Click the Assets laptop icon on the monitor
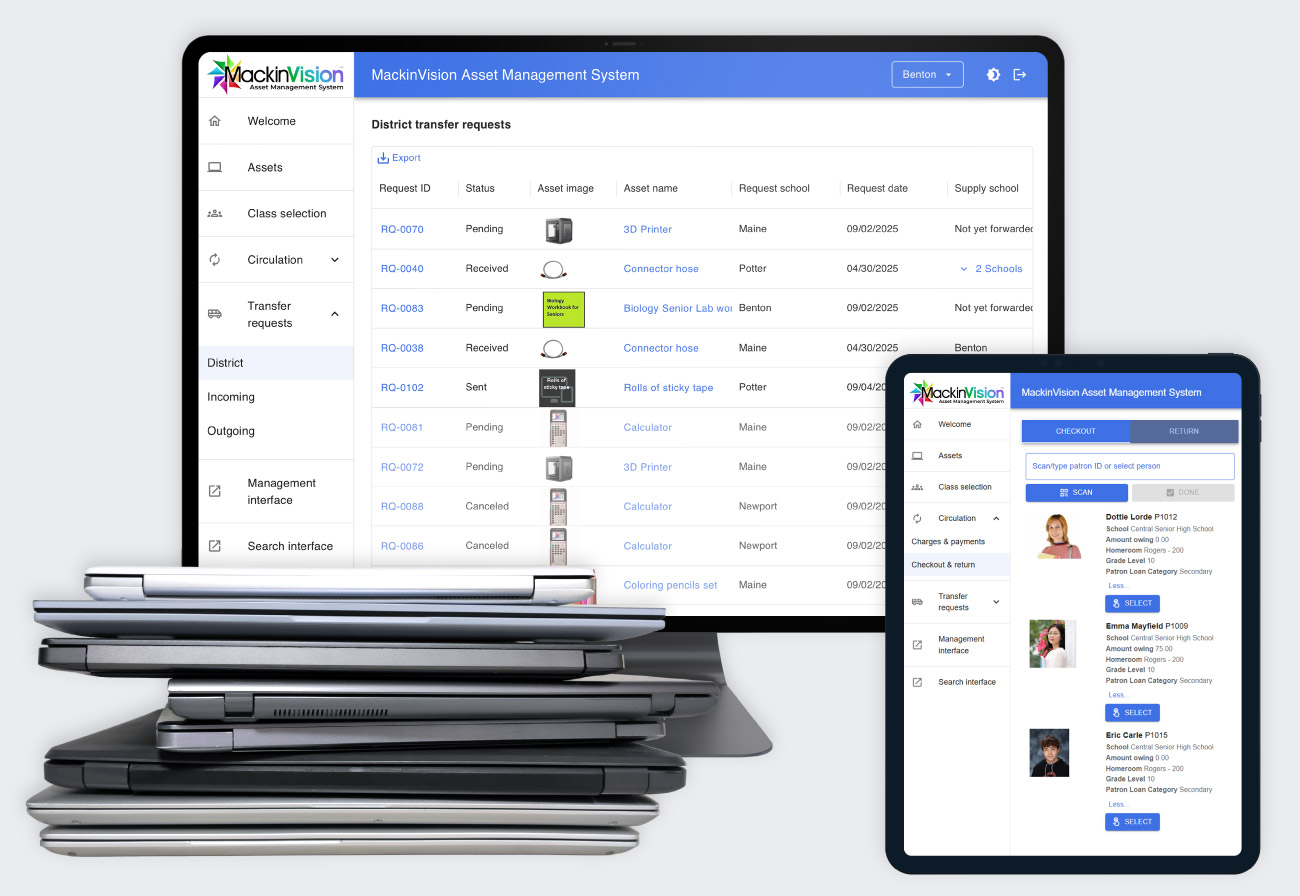This screenshot has height=896, width=1300. click(214, 167)
